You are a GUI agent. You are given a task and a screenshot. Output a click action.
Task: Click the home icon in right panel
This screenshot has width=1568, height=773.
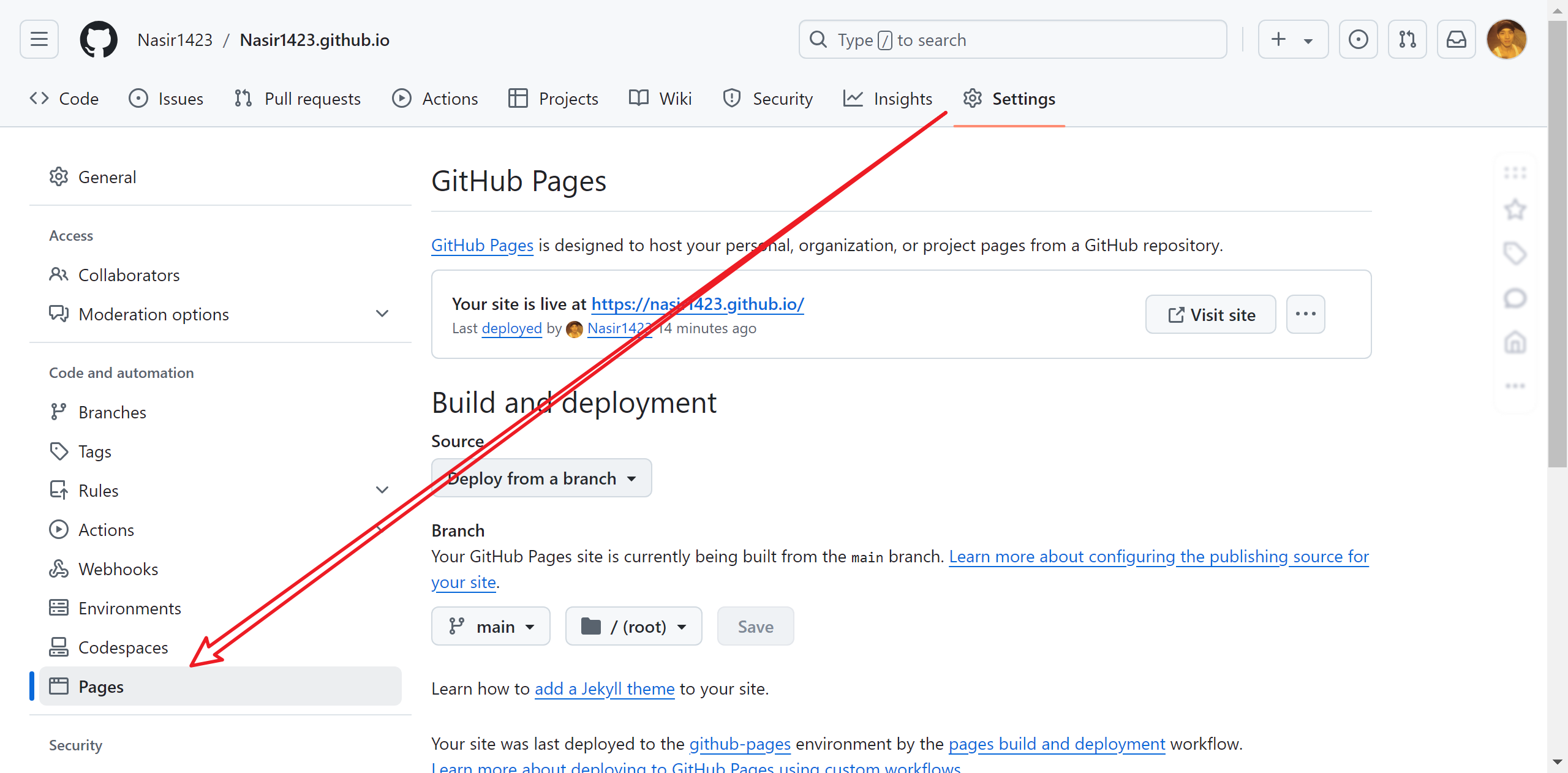pos(1515,342)
